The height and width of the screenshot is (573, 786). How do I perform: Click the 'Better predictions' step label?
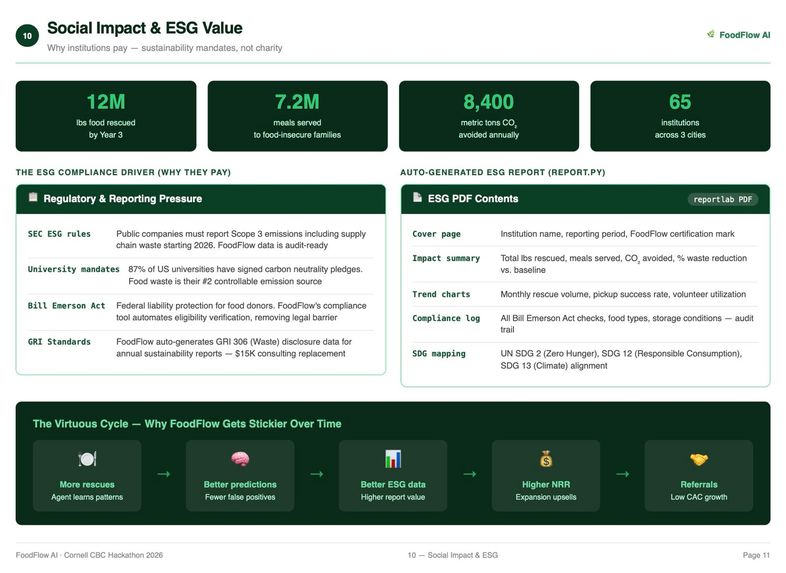(240, 484)
